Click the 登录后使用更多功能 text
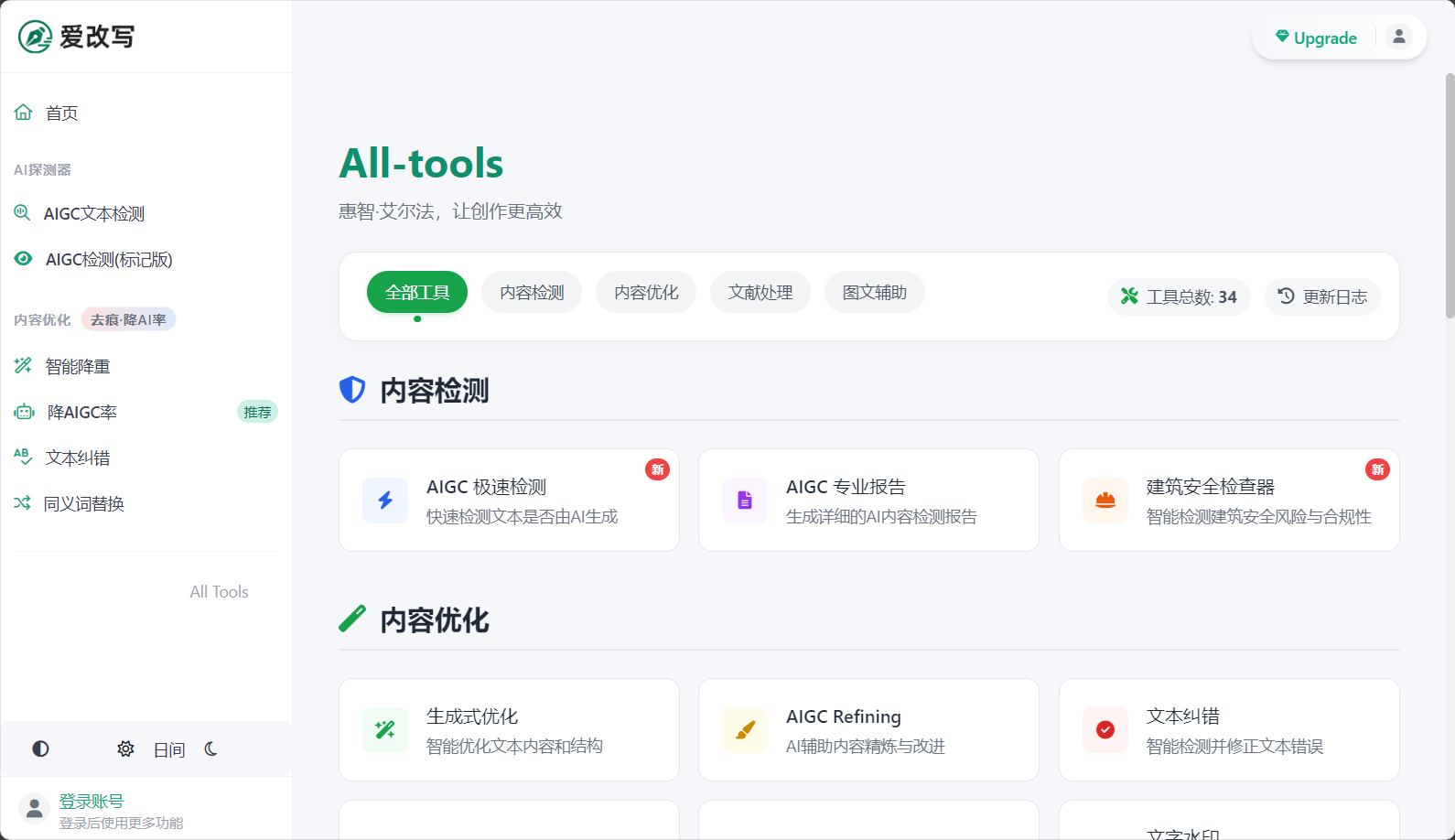 (x=122, y=823)
